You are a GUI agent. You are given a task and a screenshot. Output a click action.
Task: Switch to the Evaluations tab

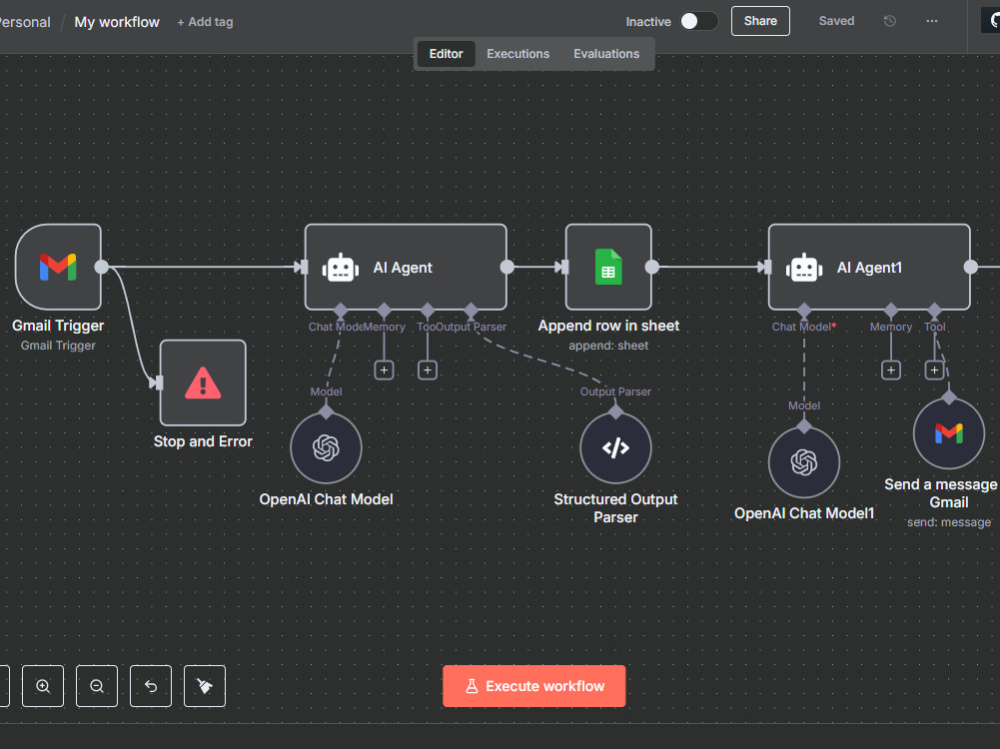606,54
